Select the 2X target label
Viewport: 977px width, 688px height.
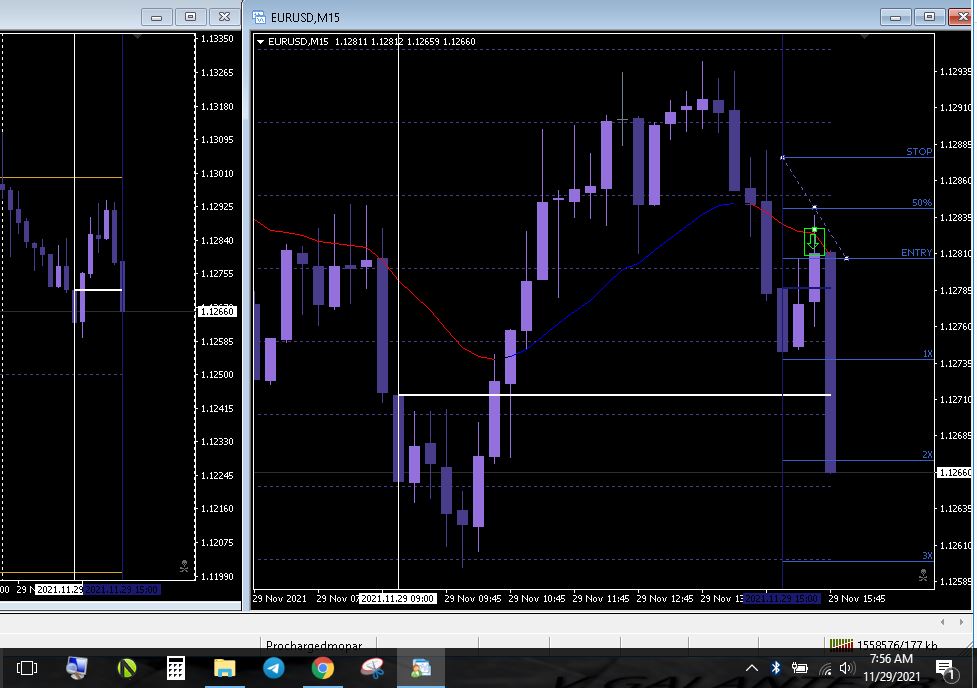[927, 454]
